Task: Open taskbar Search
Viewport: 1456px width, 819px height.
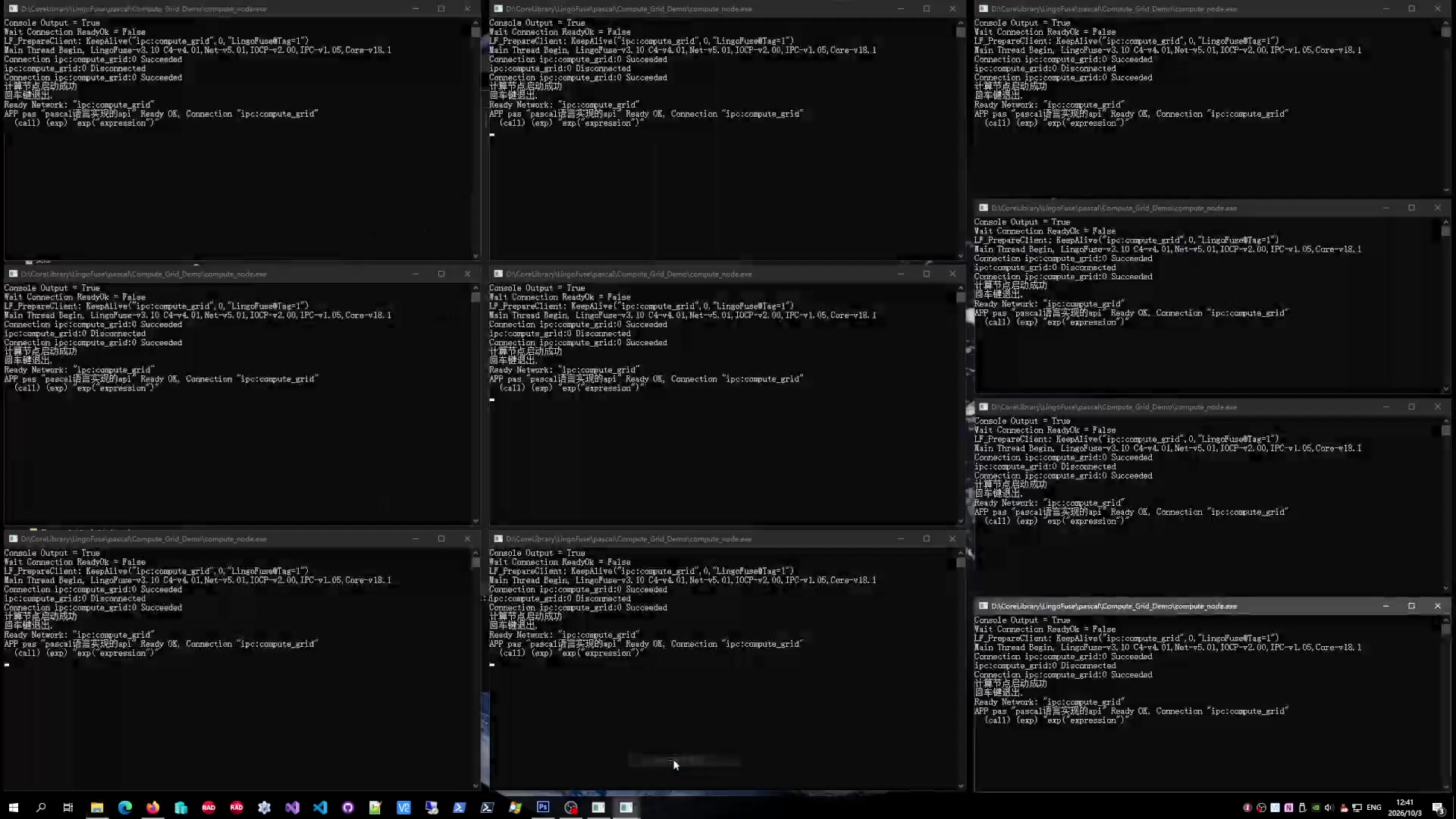Action: click(41, 808)
